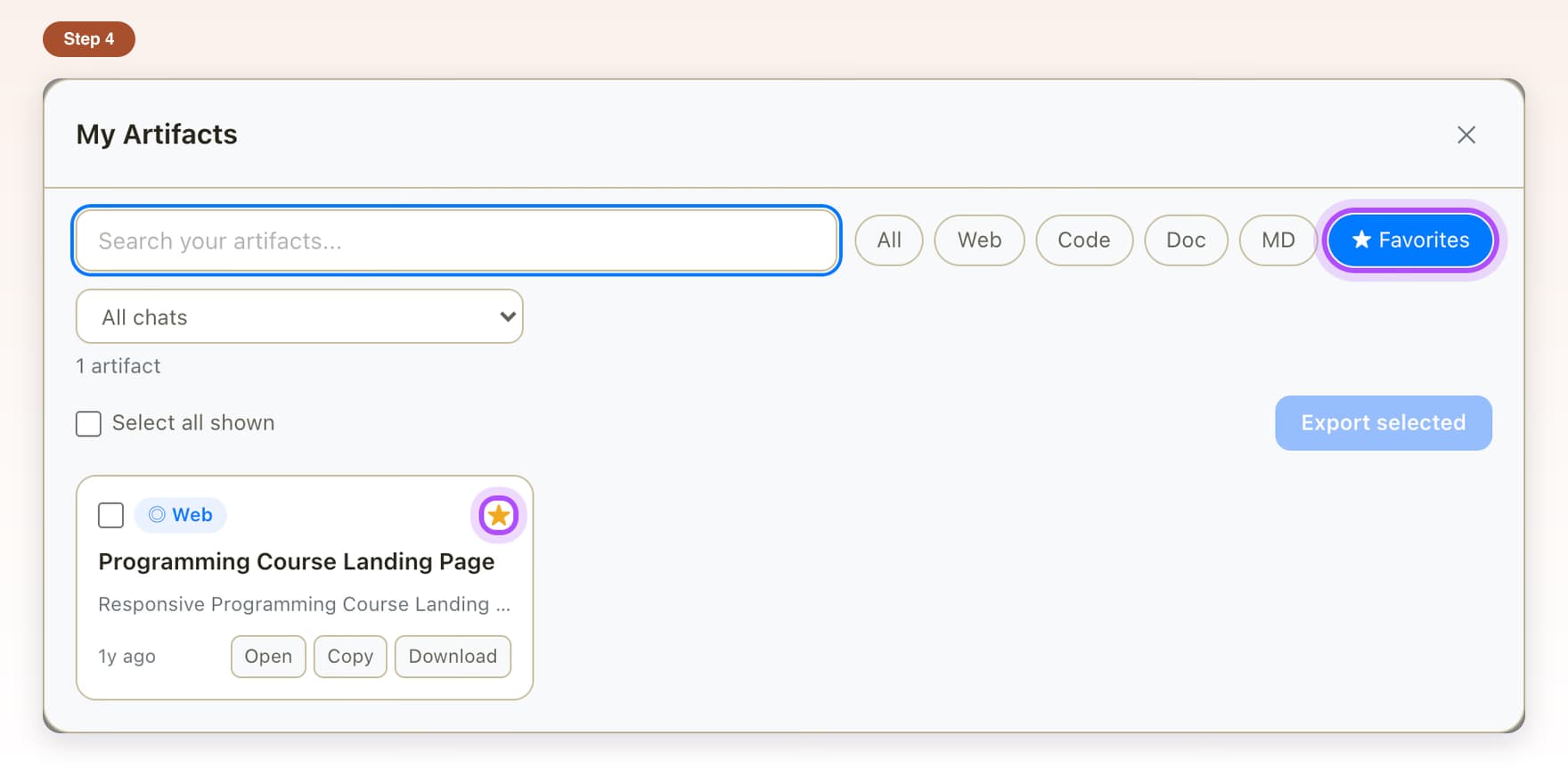Focus the Search your artifacts field
Screen dimensions: 1568x776
[x=456, y=241]
